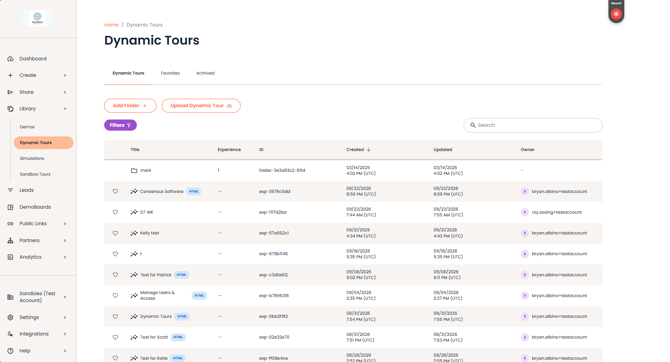Image resolution: width=670 pixels, height=362 pixels.
Task: Toggle favorite heart for exp-678b1148 row
Action: pos(115,254)
